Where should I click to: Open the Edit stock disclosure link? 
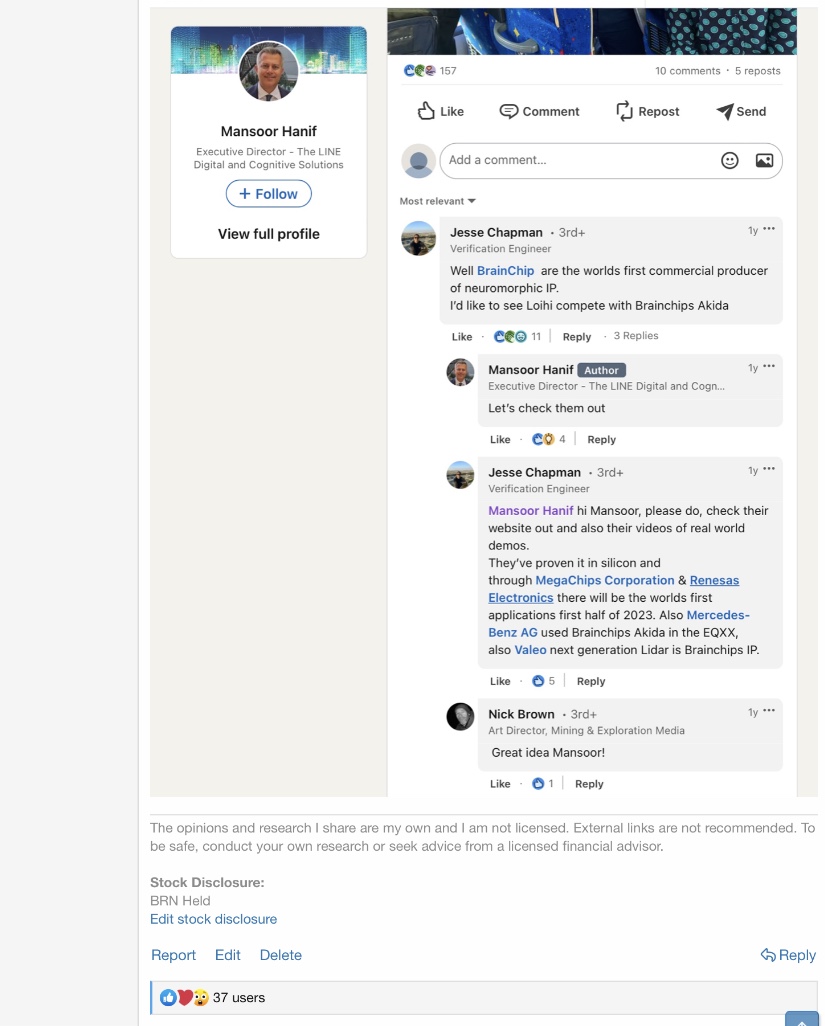(213, 919)
